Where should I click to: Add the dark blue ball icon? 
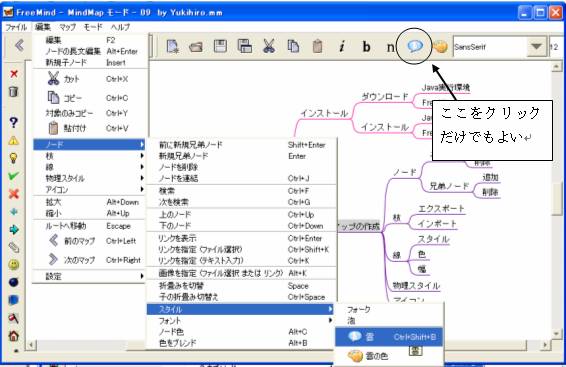click(x=14, y=282)
